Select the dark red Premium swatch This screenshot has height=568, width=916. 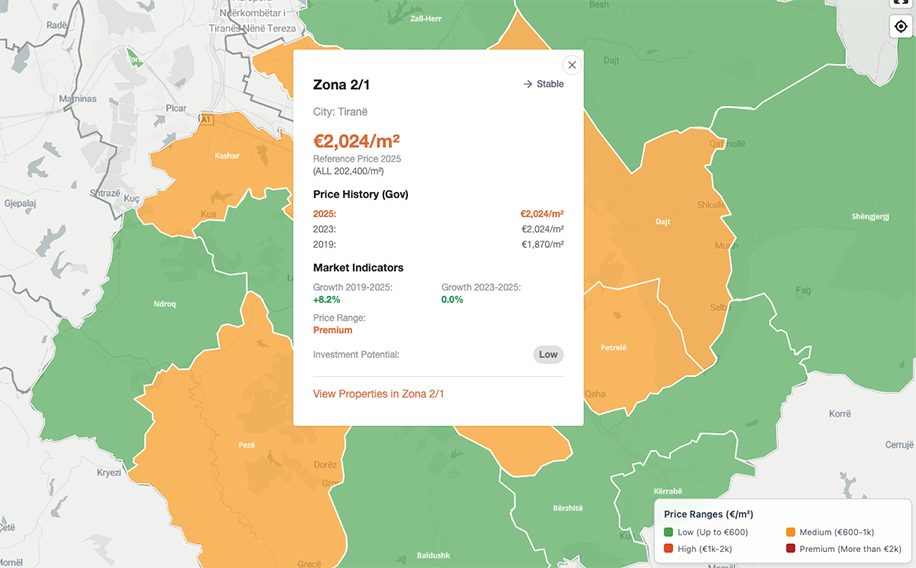[x=790, y=549]
